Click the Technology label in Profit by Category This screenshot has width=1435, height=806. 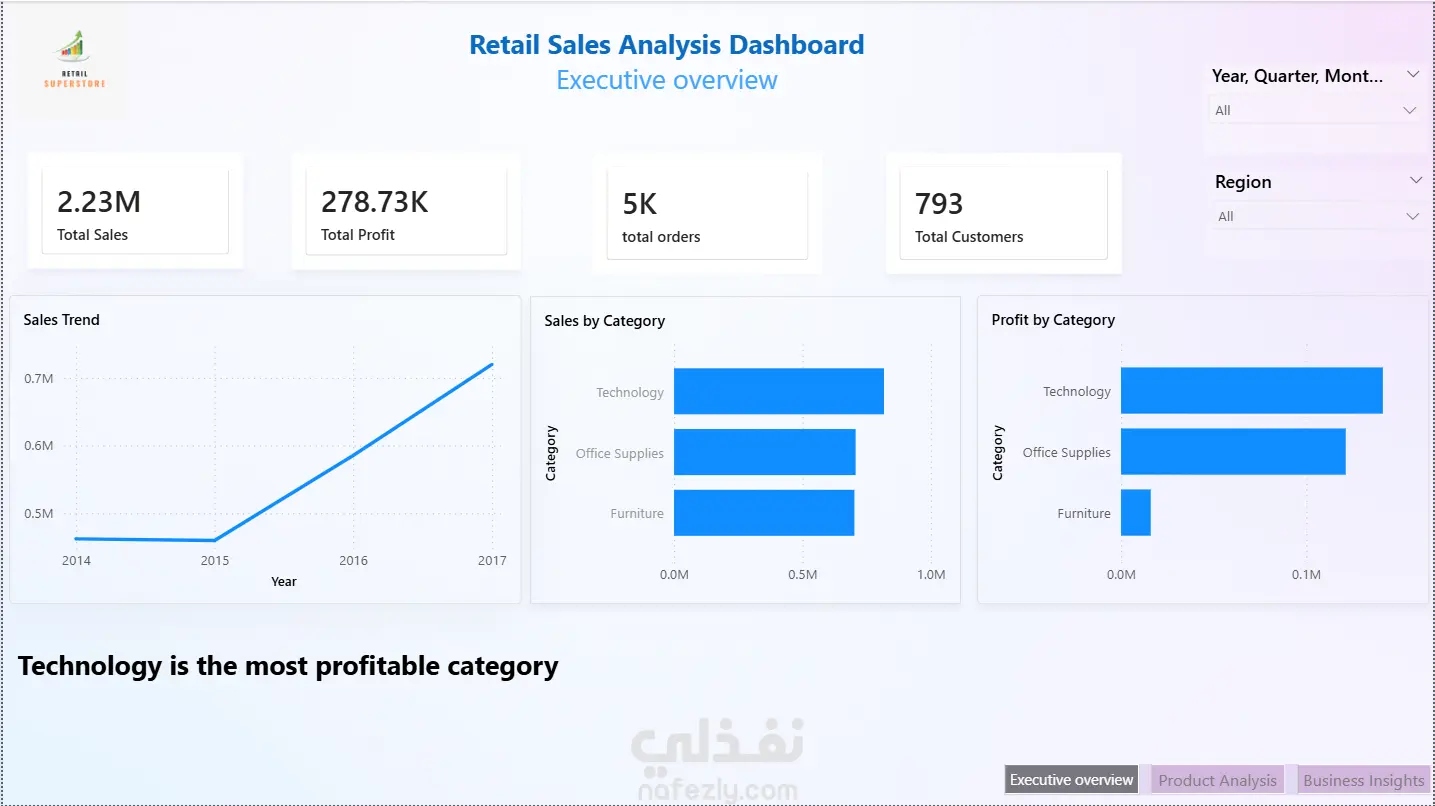coord(1077,391)
